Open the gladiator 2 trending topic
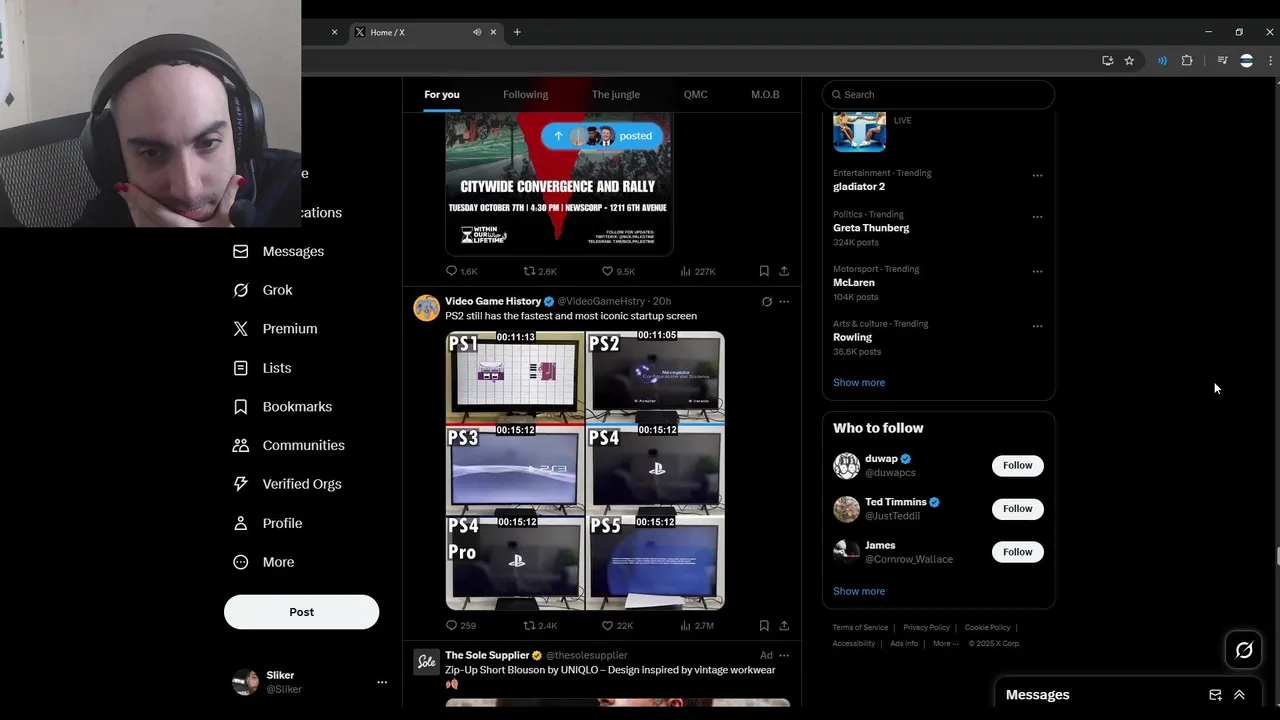 (x=859, y=187)
